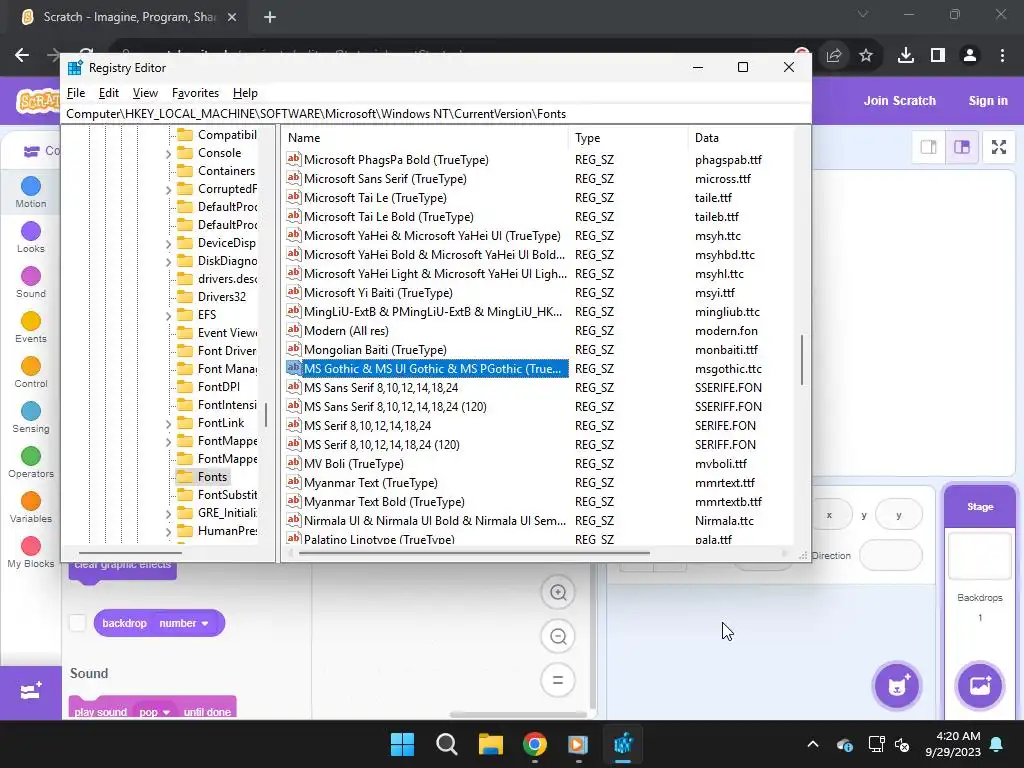Switch to large stage layout in Scratch
This screenshot has width=1024, height=768.
pyautogui.click(x=962, y=147)
